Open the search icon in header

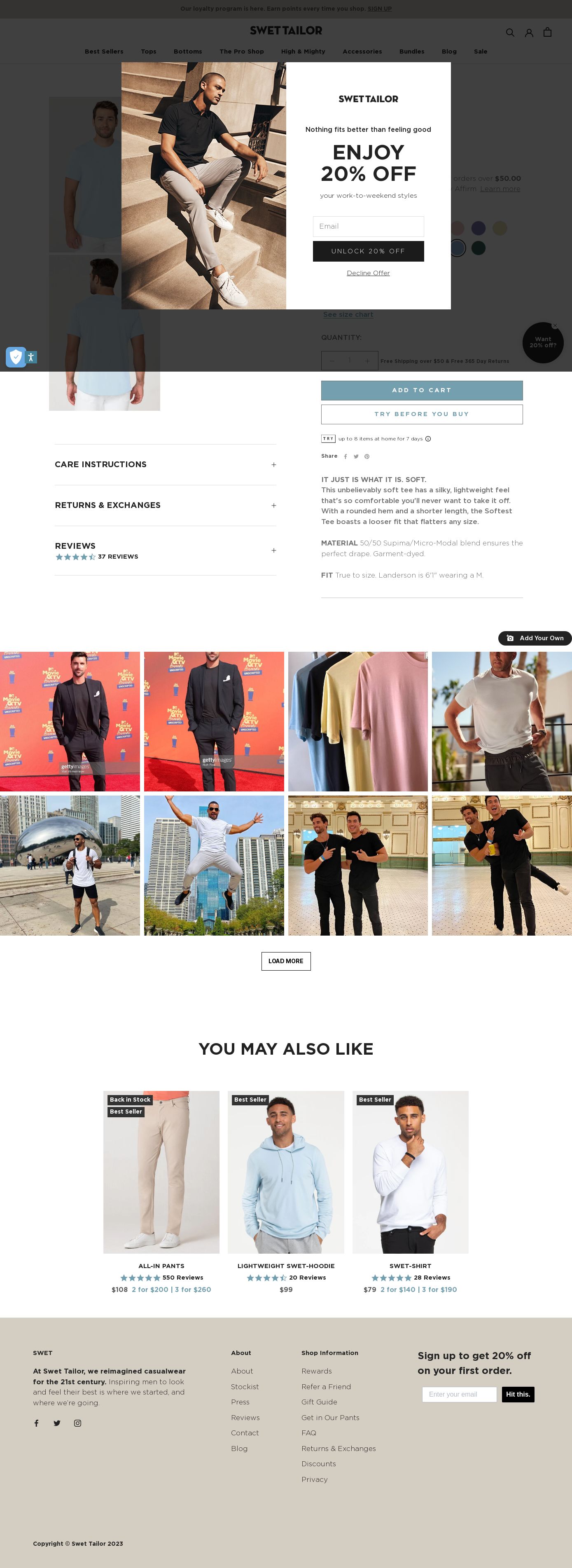click(x=510, y=32)
